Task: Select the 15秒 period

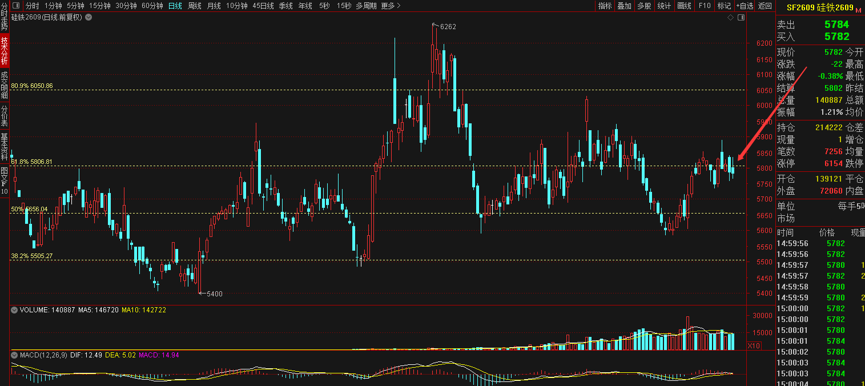Action: click(344, 6)
